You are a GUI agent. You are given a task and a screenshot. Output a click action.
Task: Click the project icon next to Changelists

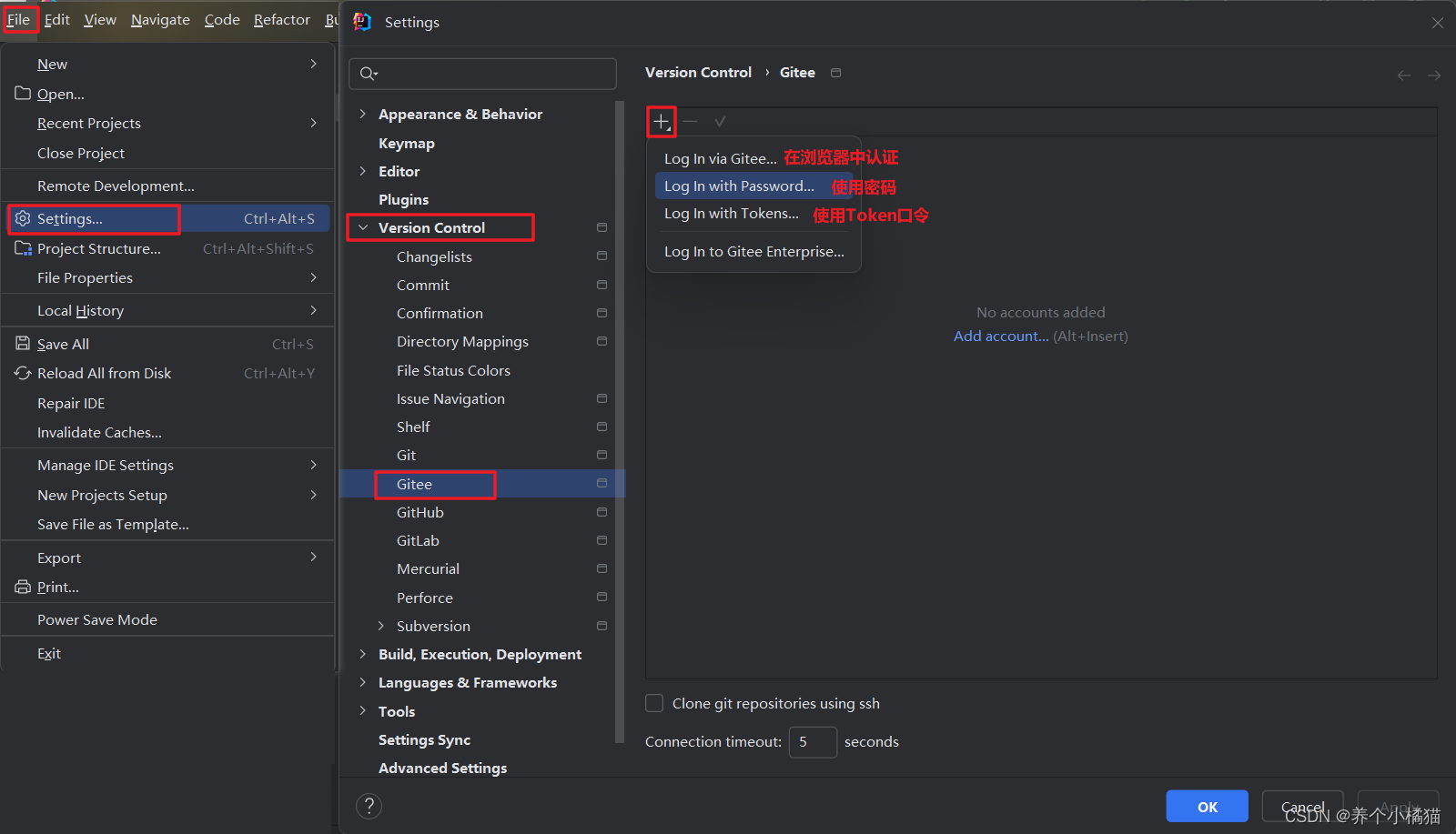602,256
